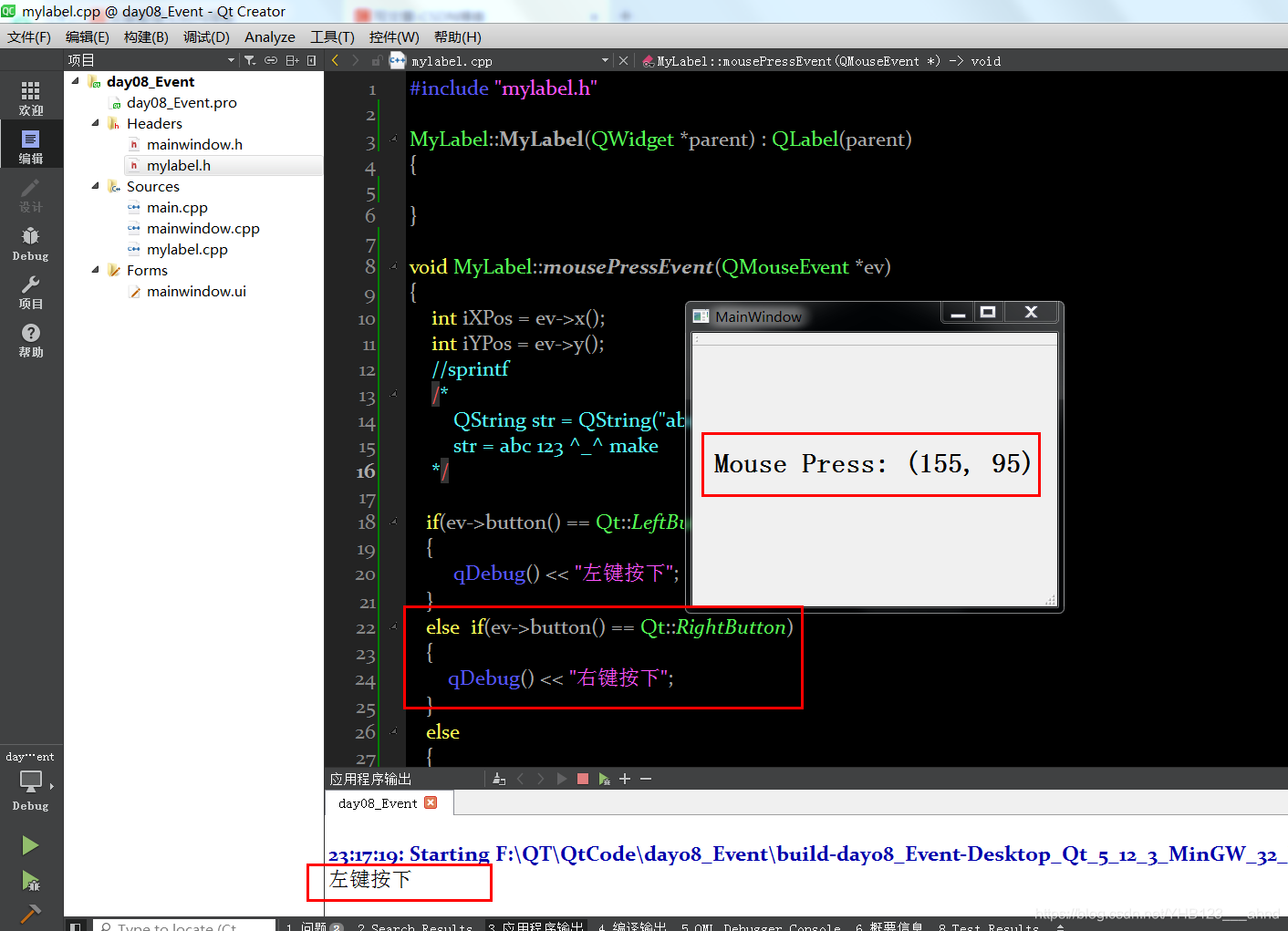Collapse the Forms folder
1288x931 pixels.
point(96,270)
